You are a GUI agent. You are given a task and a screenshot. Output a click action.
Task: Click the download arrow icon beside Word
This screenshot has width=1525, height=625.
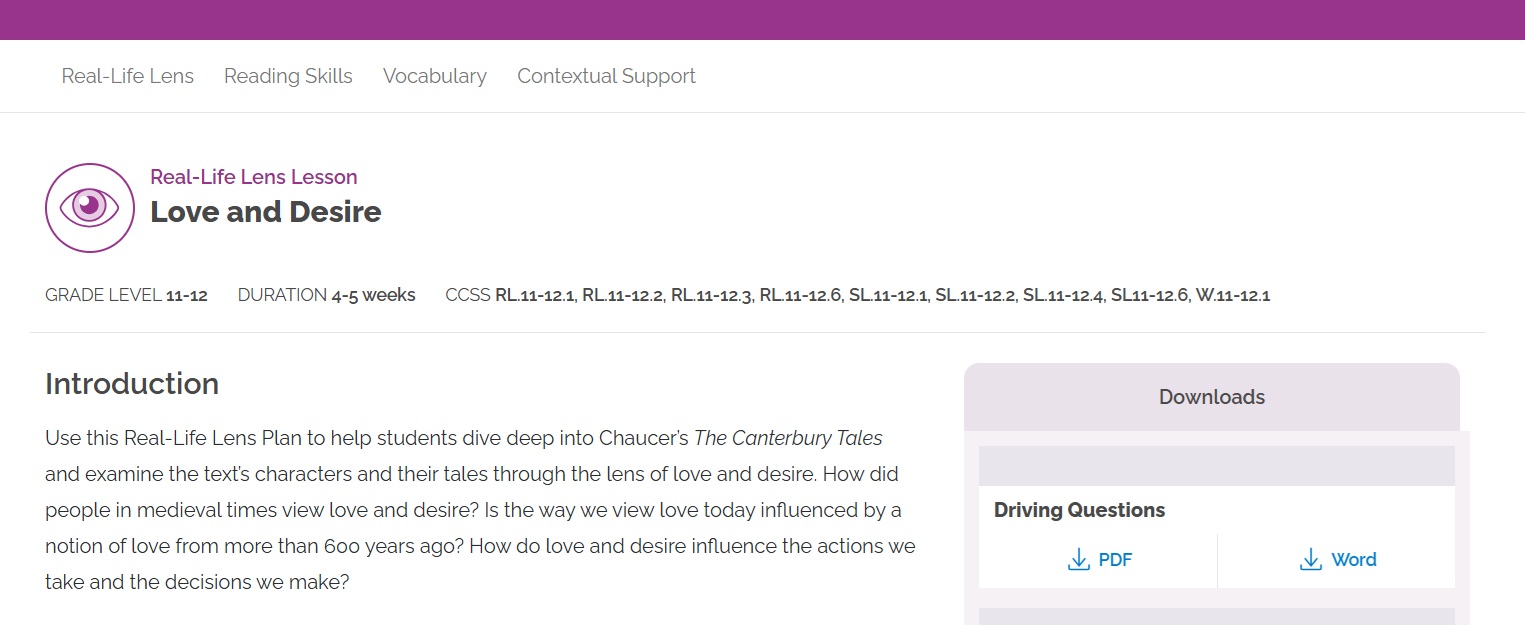pos(1310,560)
